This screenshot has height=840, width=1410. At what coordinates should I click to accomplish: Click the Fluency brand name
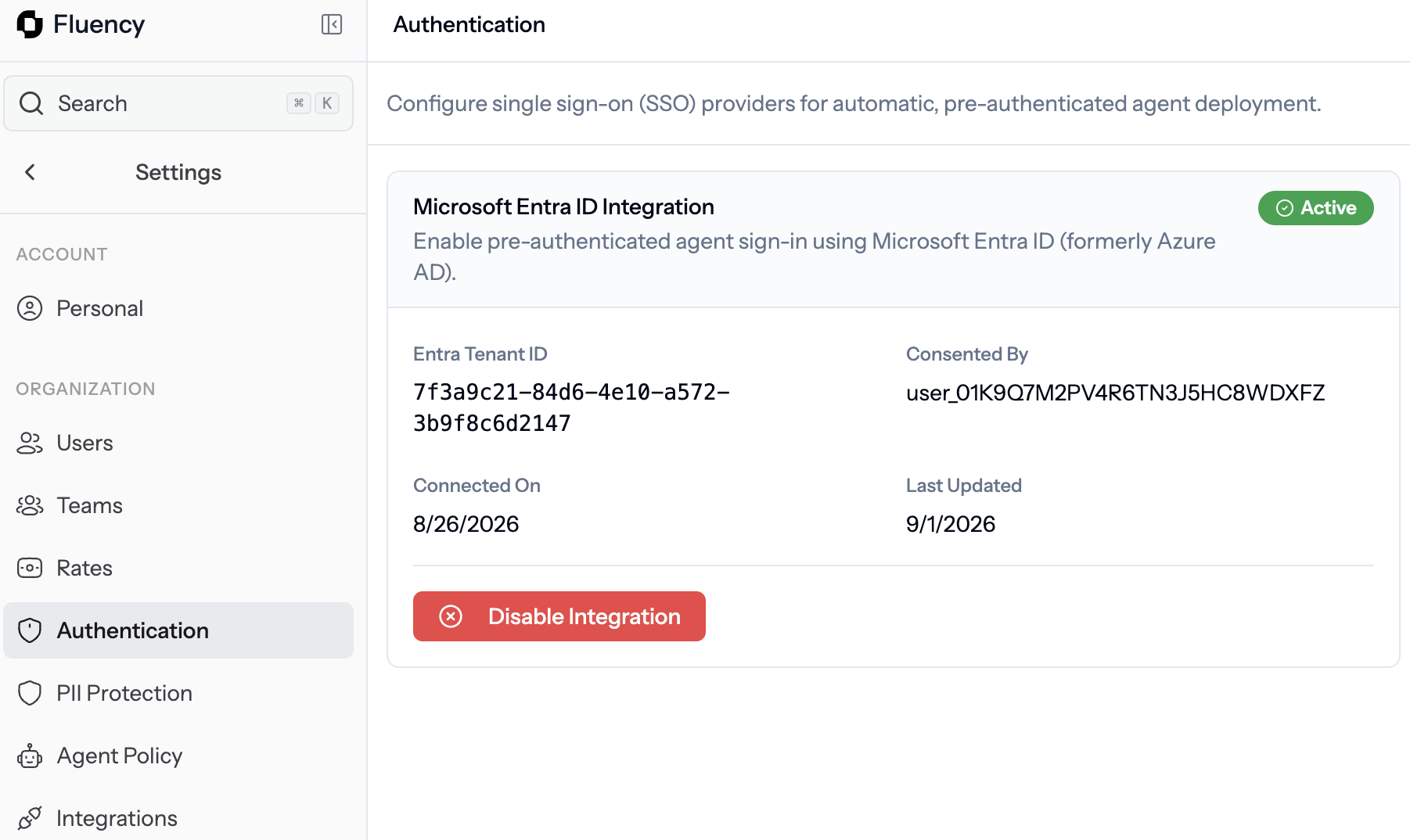tap(99, 24)
